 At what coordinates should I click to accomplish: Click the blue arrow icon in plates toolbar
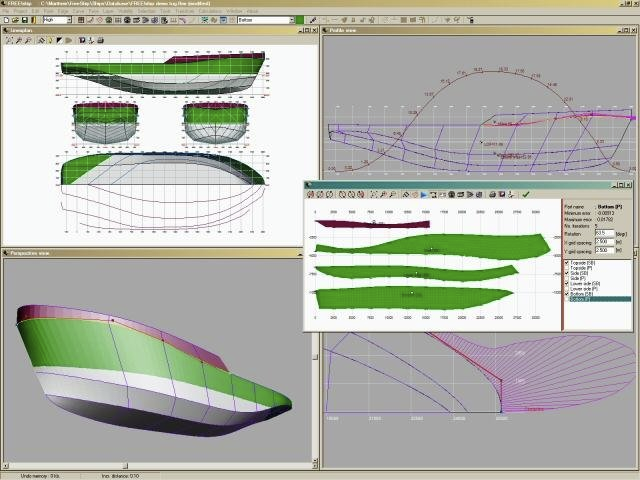tap(424, 194)
